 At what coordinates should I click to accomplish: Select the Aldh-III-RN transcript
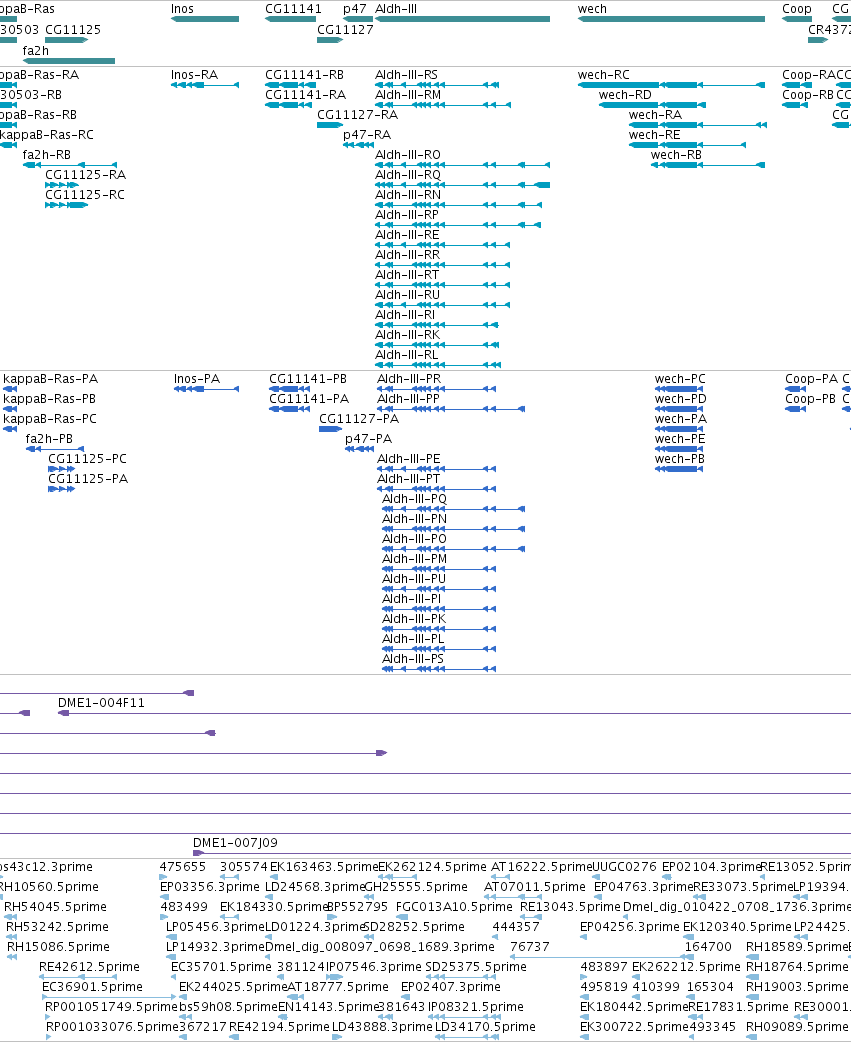pyautogui.click(x=458, y=205)
